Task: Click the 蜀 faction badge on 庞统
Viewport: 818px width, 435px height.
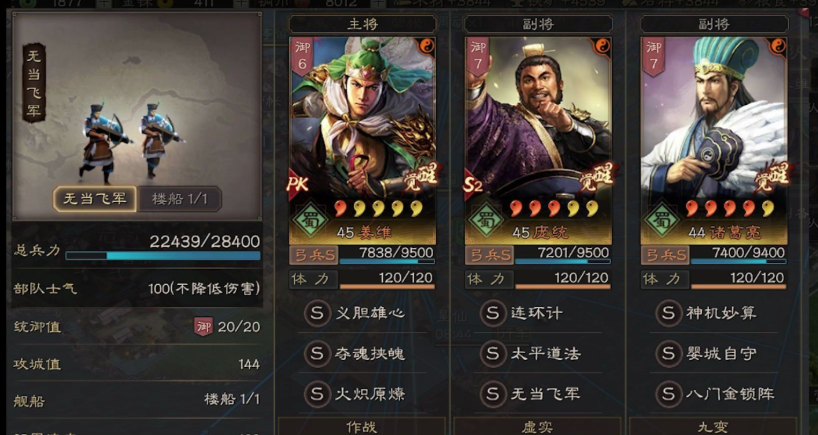Action: [486, 220]
